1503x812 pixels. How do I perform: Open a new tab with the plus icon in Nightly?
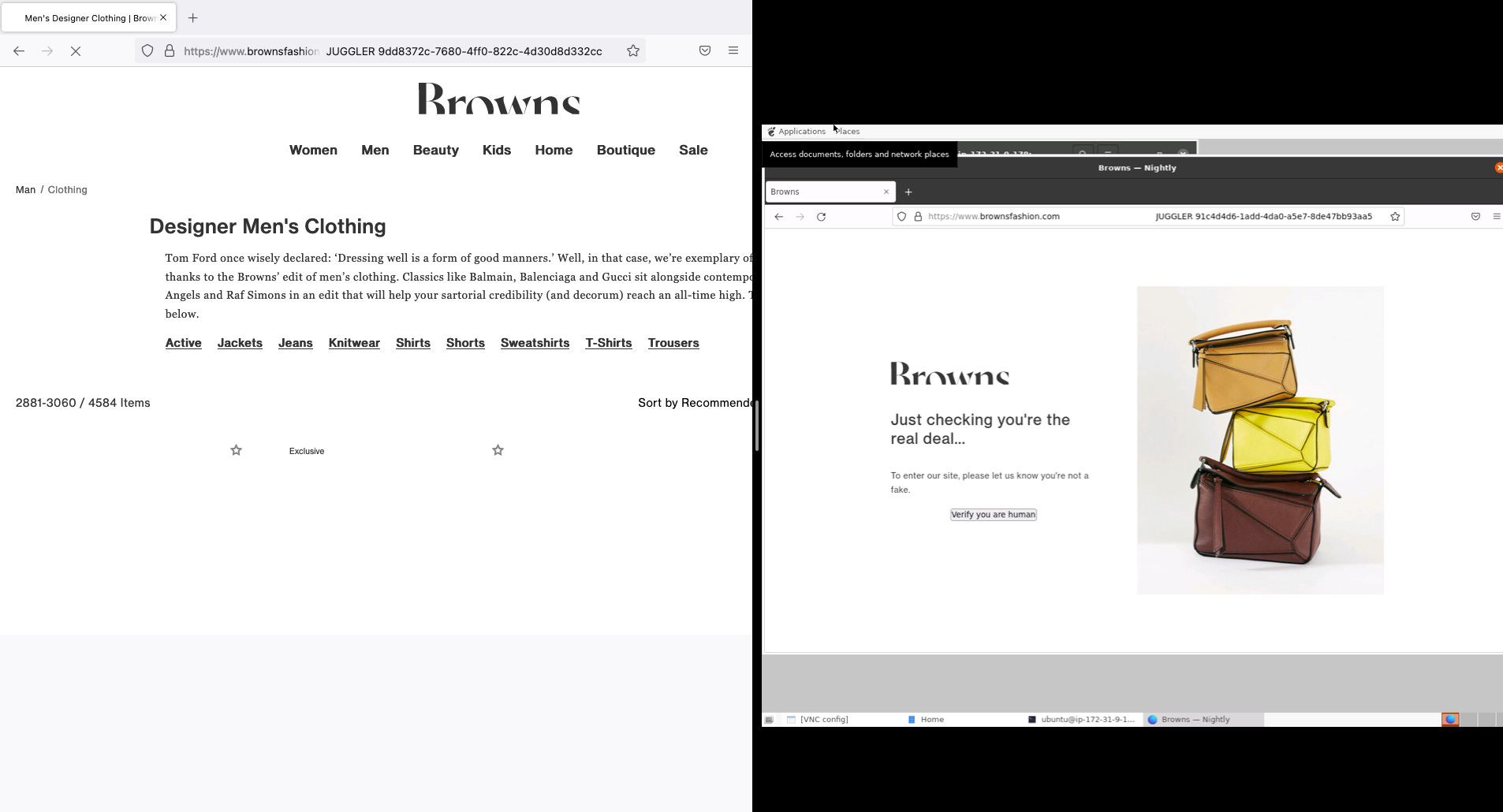[908, 192]
